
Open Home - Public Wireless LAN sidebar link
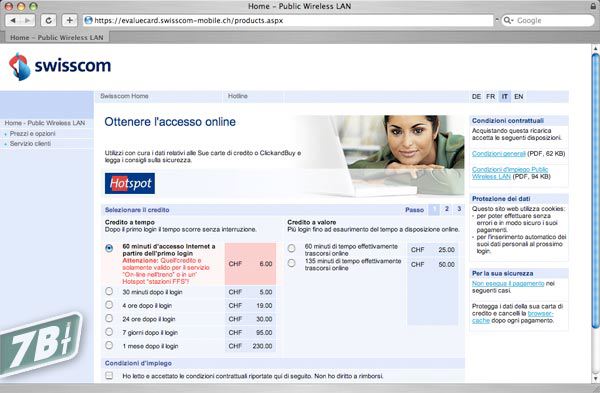(45, 123)
